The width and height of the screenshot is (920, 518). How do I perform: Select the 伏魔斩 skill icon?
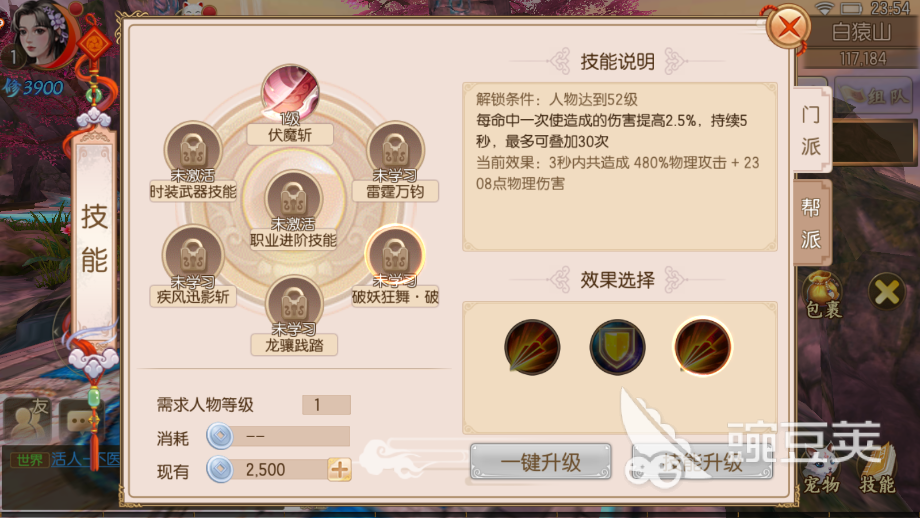pos(290,94)
